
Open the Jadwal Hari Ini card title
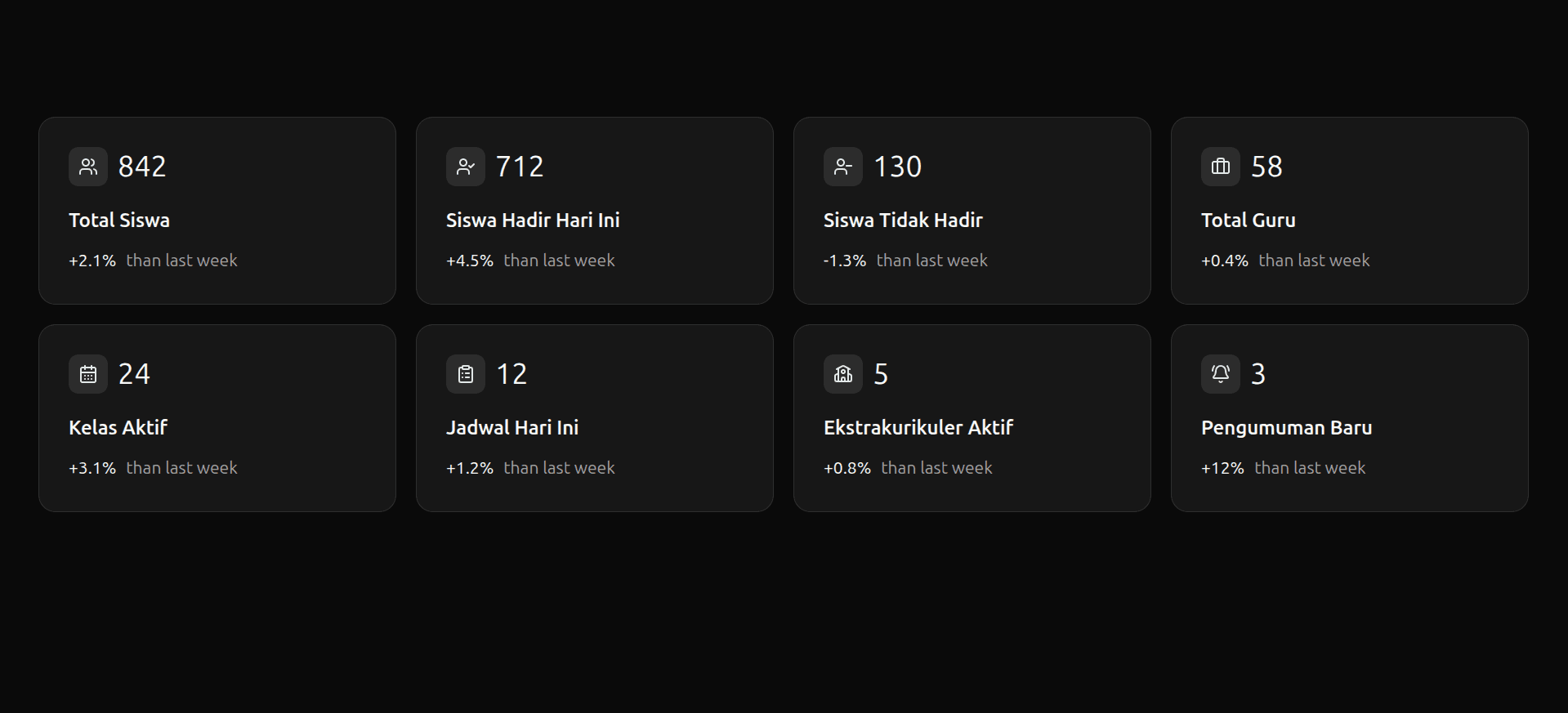[x=512, y=428]
